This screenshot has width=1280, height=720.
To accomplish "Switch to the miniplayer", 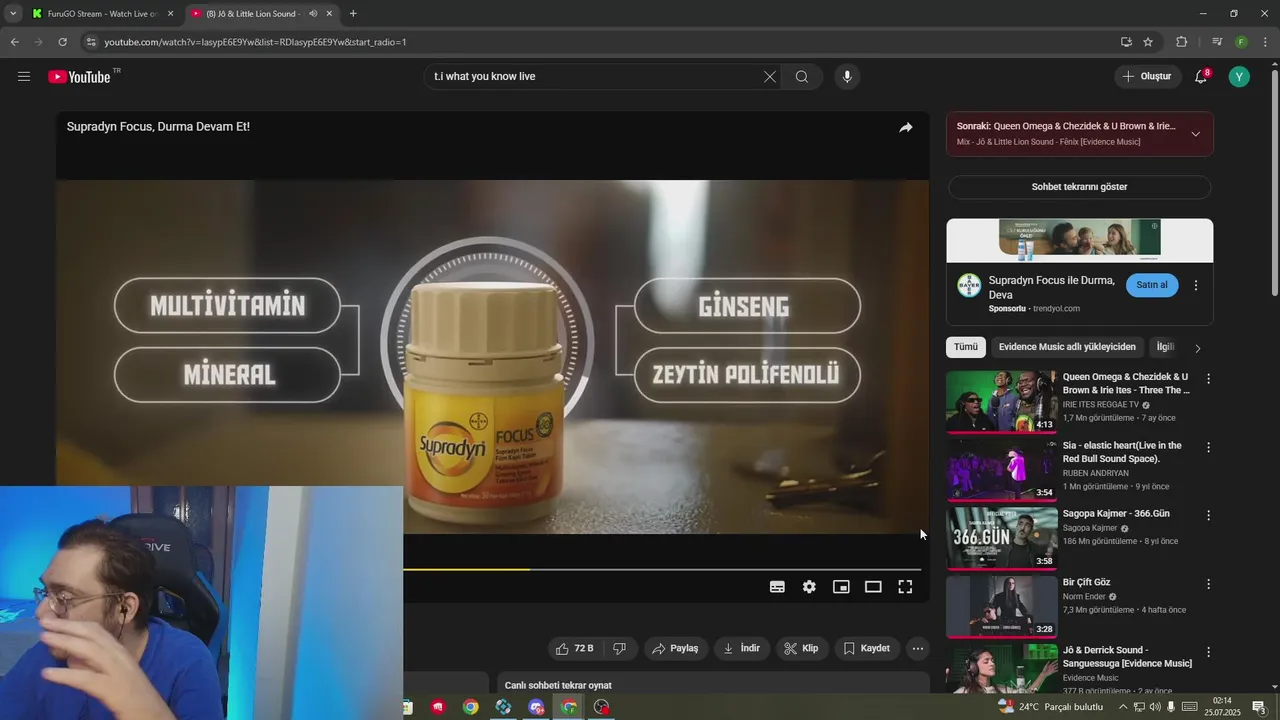I will click(841, 587).
